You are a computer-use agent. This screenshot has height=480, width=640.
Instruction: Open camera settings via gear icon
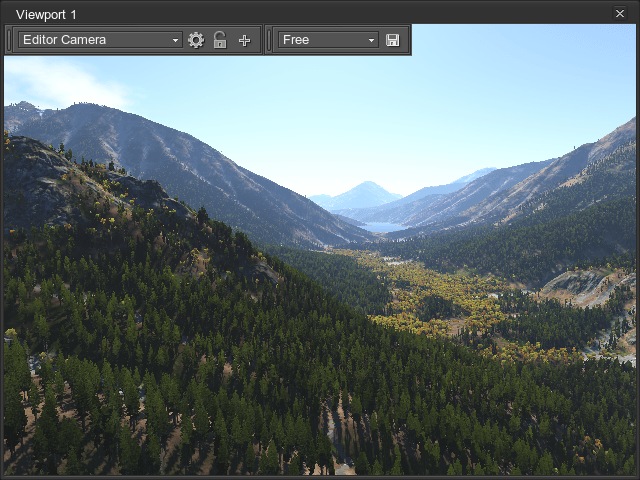(x=196, y=40)
